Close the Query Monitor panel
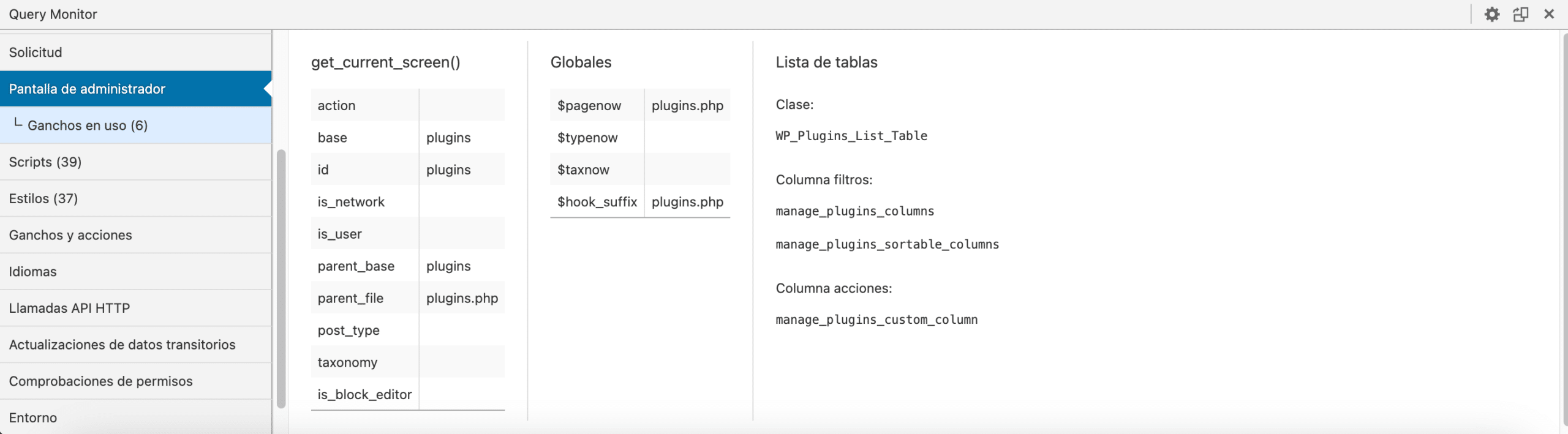 (1549, 14)
